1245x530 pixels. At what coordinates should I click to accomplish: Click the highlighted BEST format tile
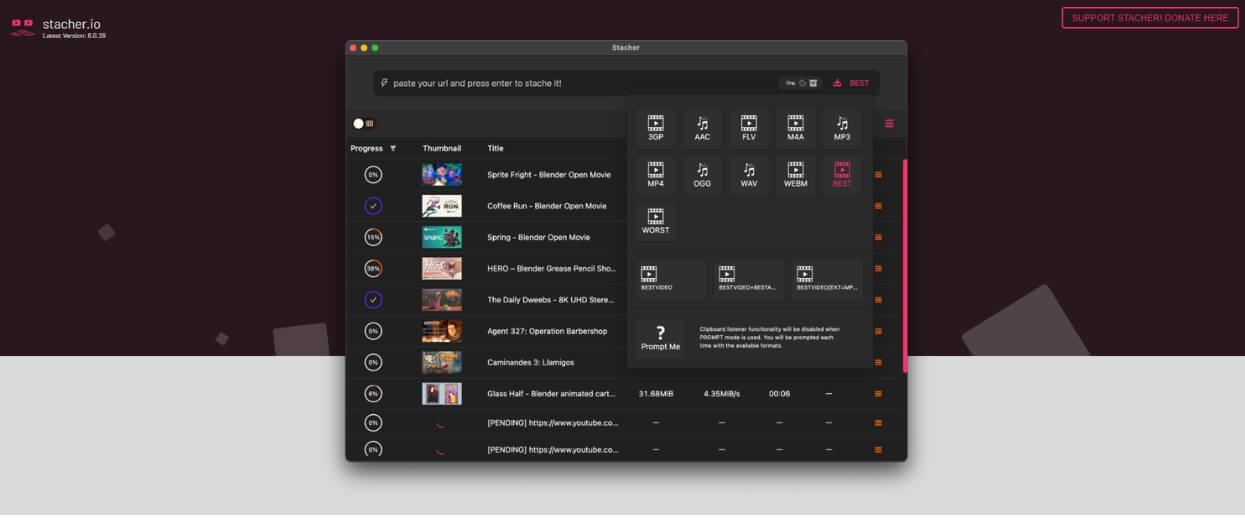point(842,175)
